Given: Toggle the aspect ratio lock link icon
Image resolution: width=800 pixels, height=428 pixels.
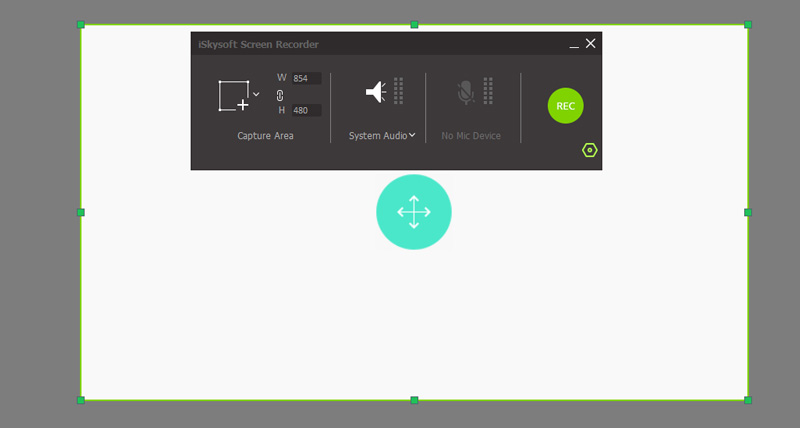Looking at the screenshot, I should coord(281,94).
